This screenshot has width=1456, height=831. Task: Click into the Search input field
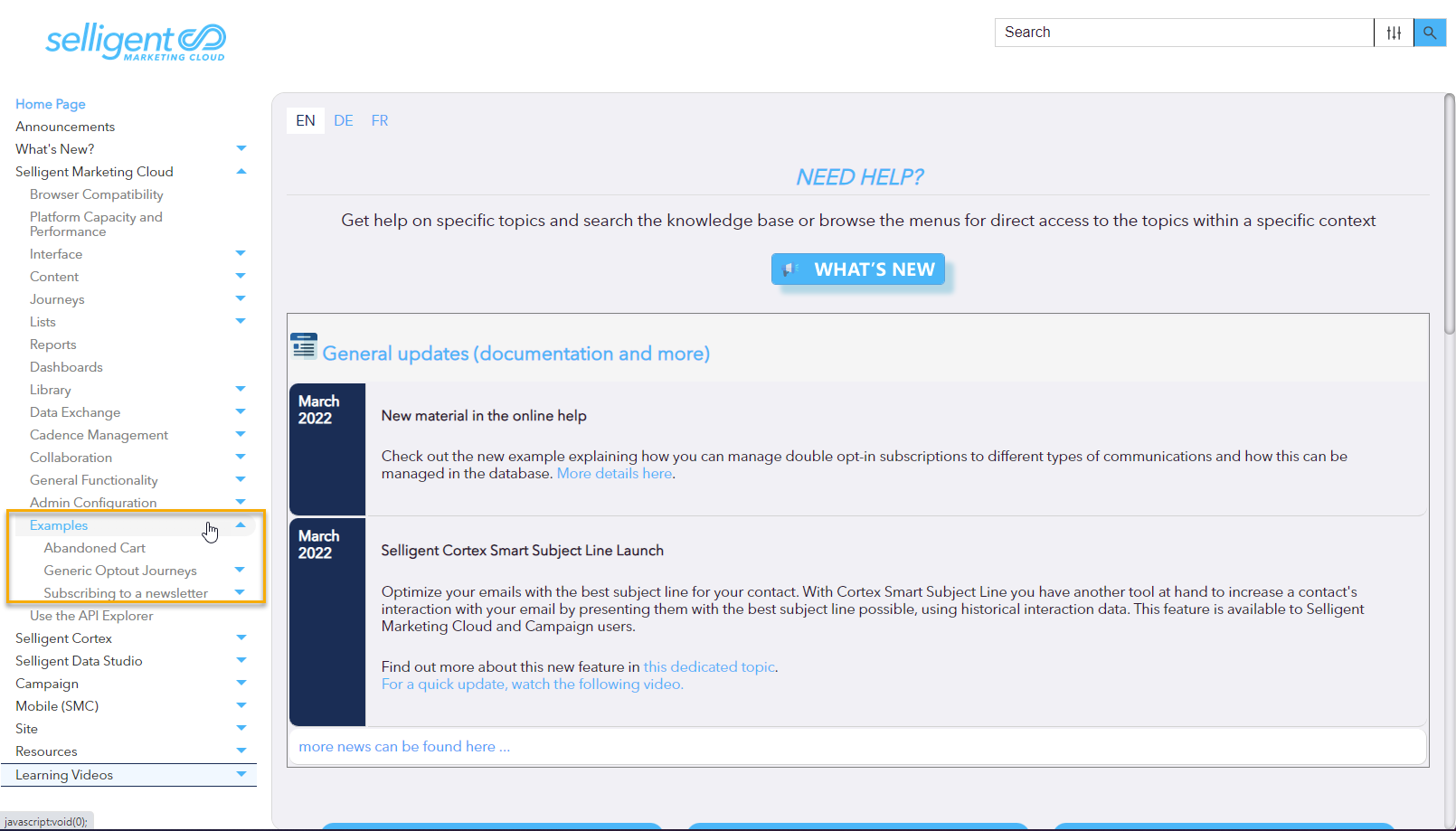click(x=1183, y=33)
